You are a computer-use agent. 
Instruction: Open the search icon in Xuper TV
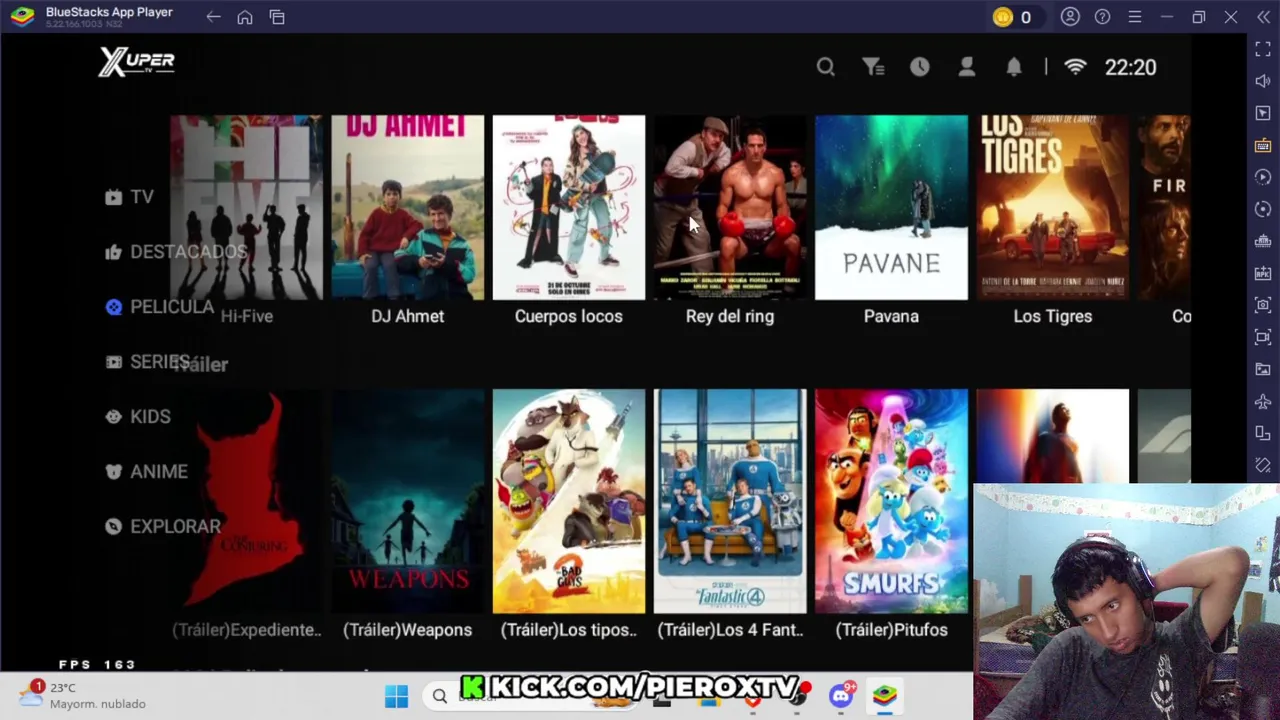[825, 67]
